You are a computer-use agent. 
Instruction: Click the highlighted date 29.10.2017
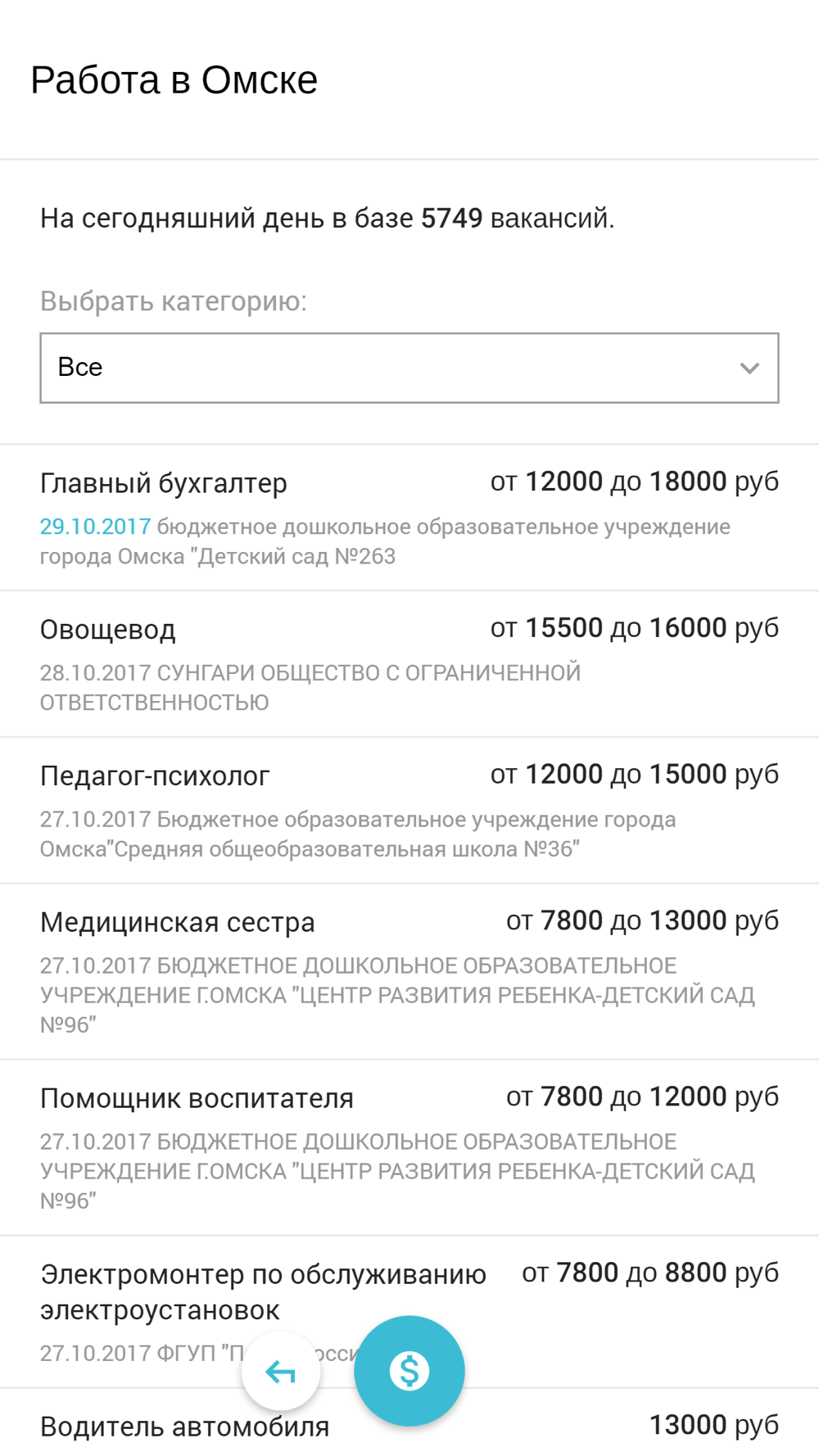95,527
